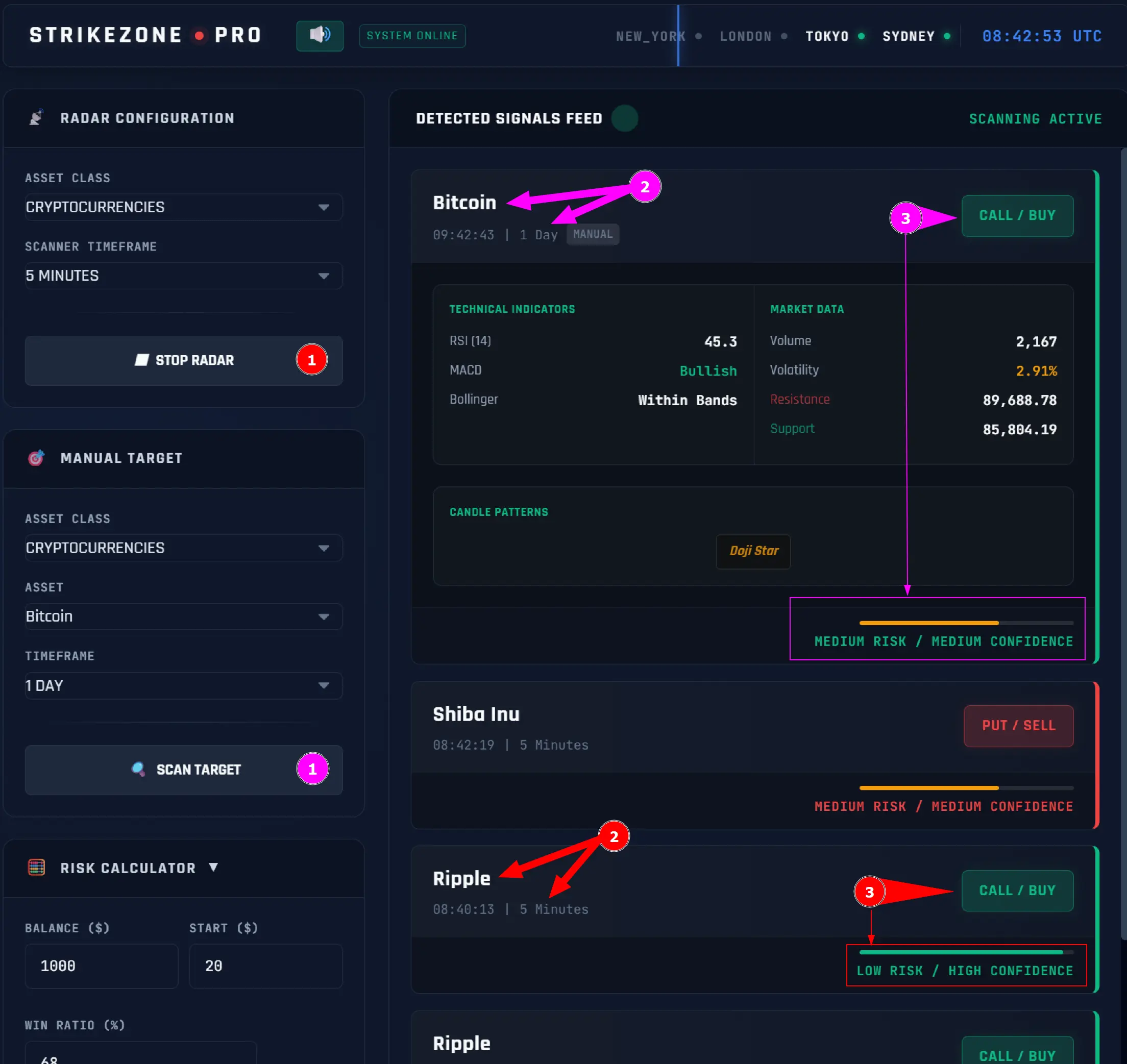Click Shiba Inu medium confidence bar
Viewport: 1127px width, 1064px height.
(x=966, y=788)
